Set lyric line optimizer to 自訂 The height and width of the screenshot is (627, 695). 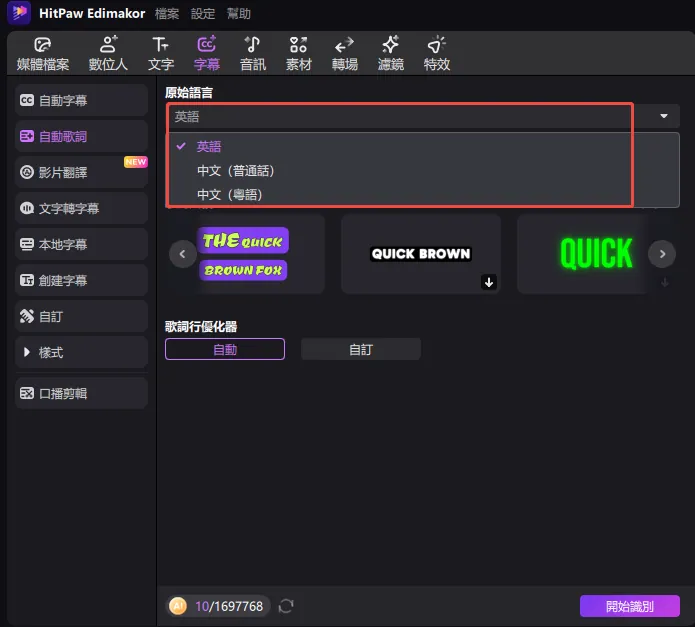(361, 349)
